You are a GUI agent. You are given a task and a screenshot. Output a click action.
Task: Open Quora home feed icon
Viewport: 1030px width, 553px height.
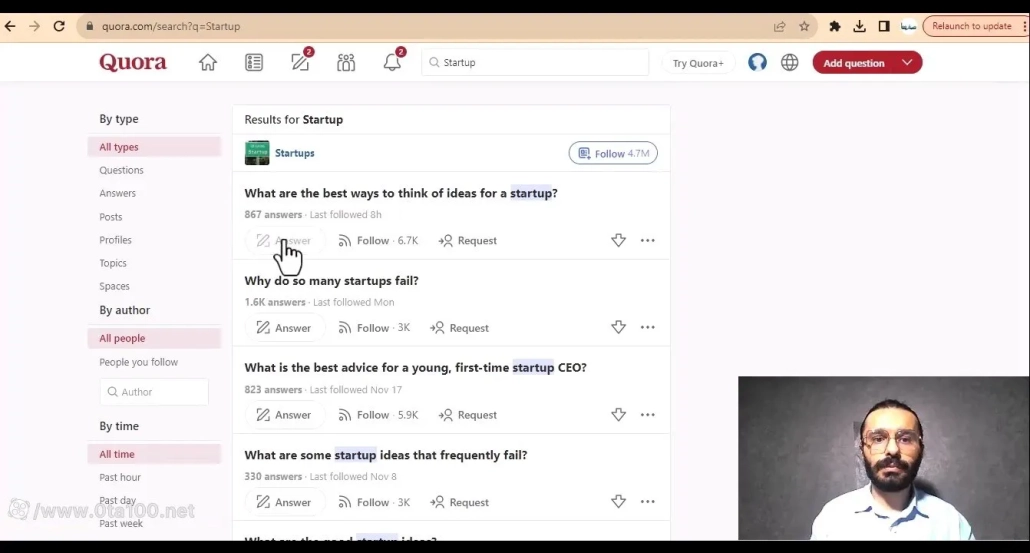[x=208, y=63]
